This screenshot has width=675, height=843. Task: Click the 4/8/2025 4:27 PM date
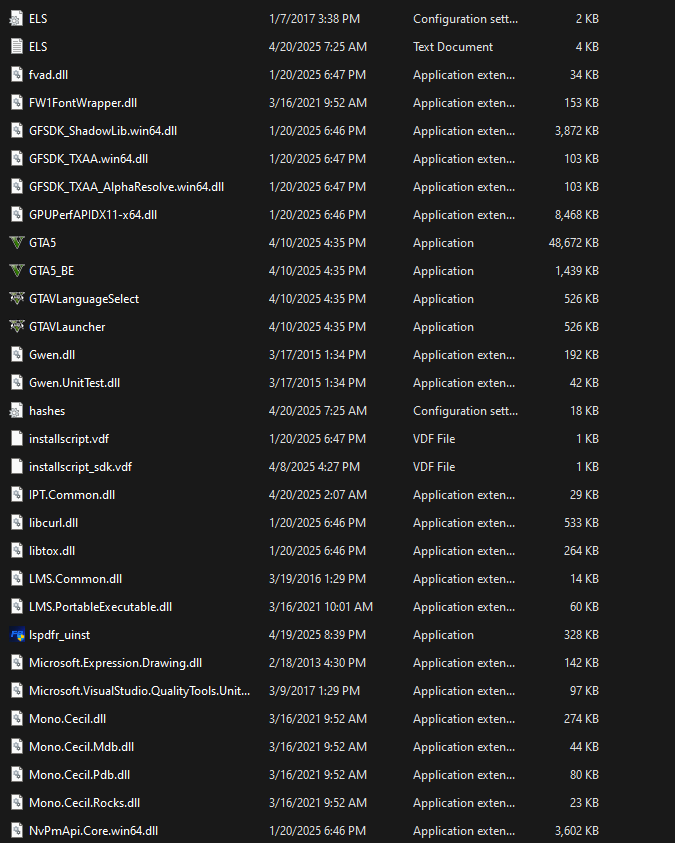click(x=314, y=467)
